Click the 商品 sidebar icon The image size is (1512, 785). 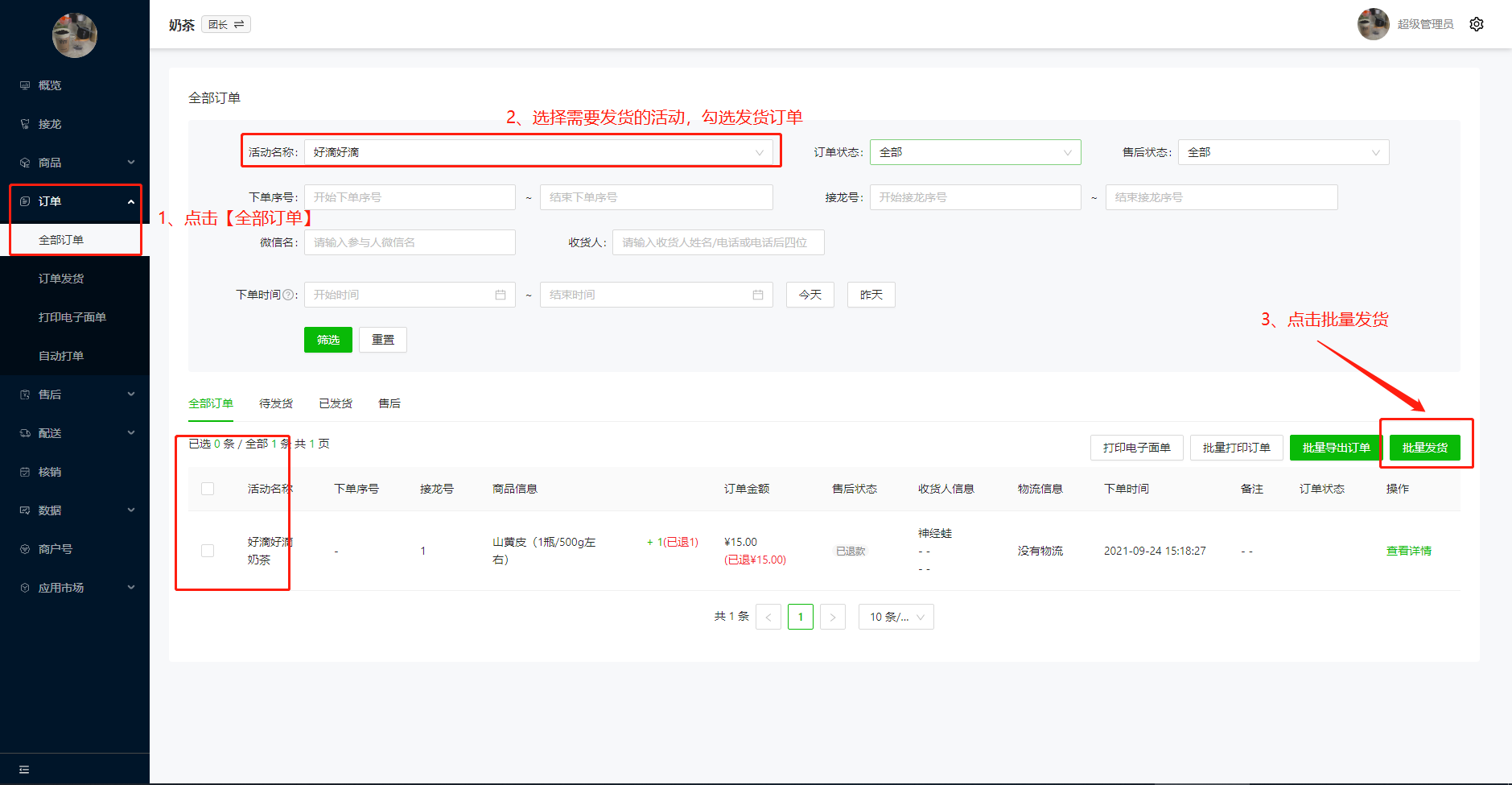tap(25, 163)
